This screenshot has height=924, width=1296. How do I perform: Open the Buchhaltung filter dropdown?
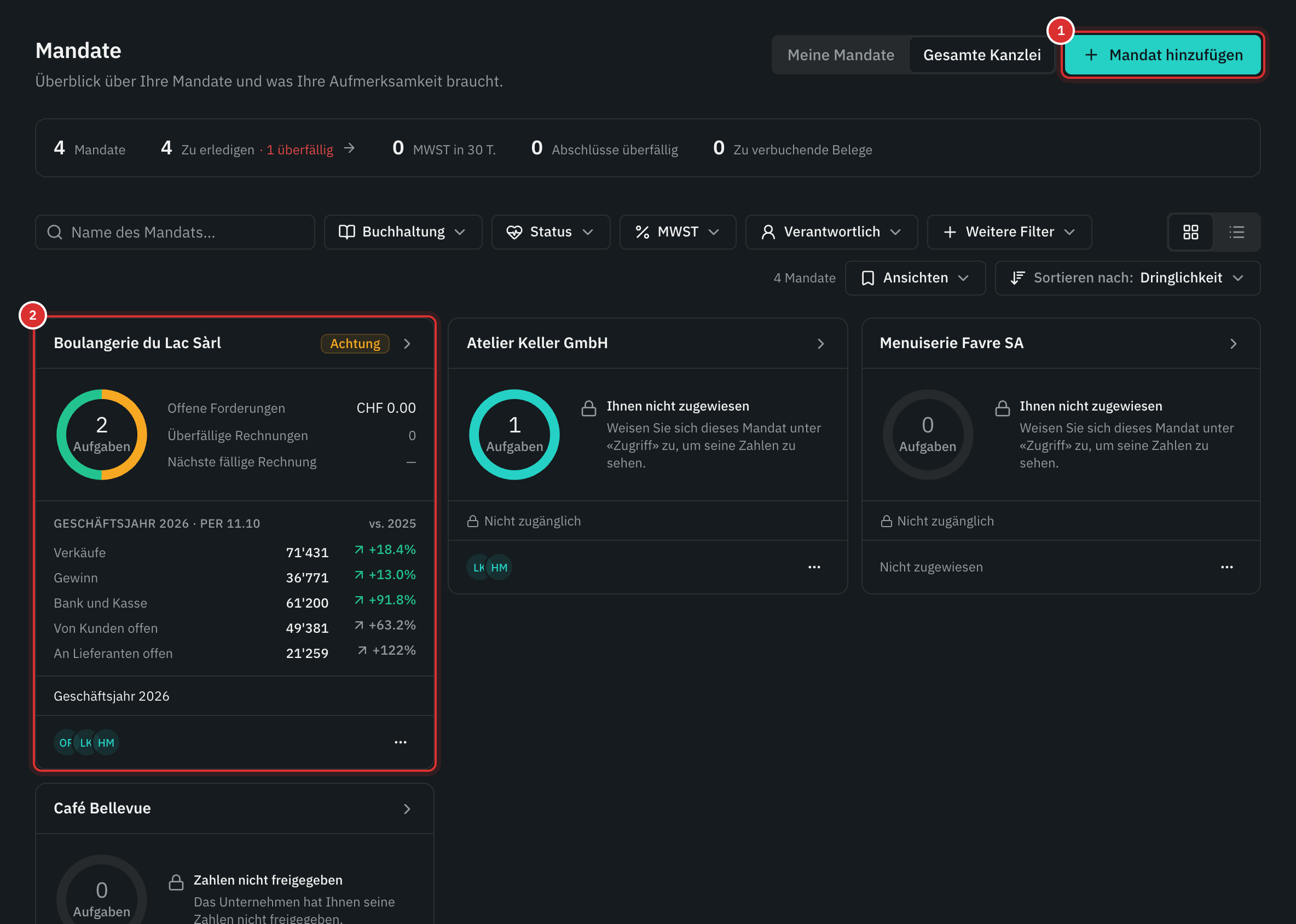[403, 232]
